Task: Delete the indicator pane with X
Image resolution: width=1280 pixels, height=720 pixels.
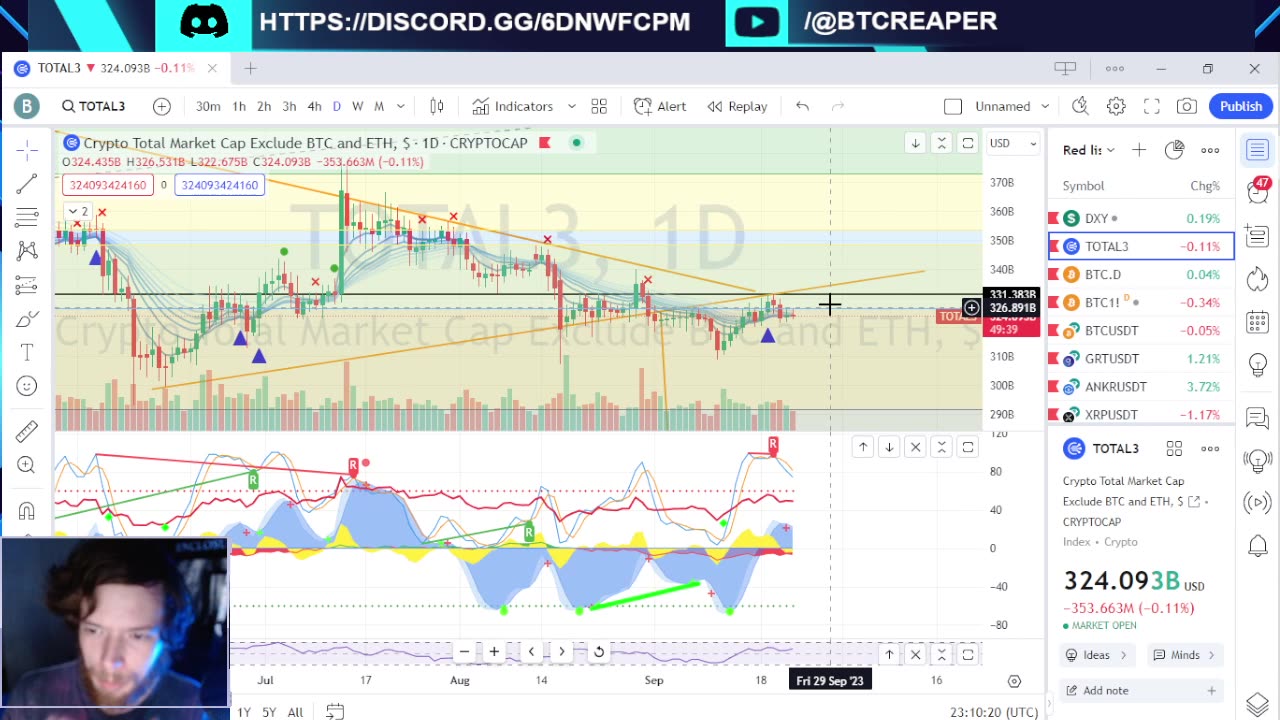Action: [x=915, y=447]
